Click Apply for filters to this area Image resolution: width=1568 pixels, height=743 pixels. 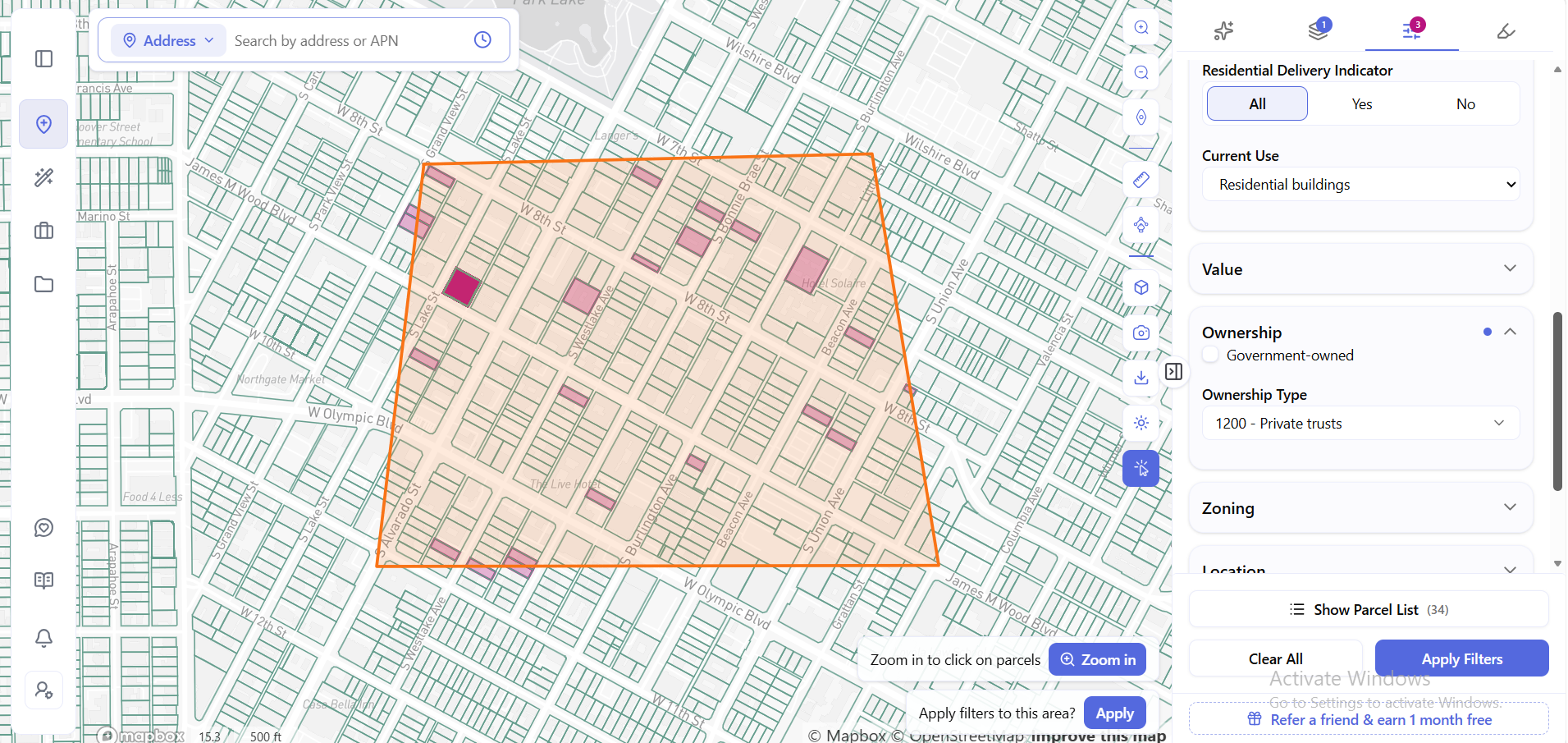(1114, 713)
